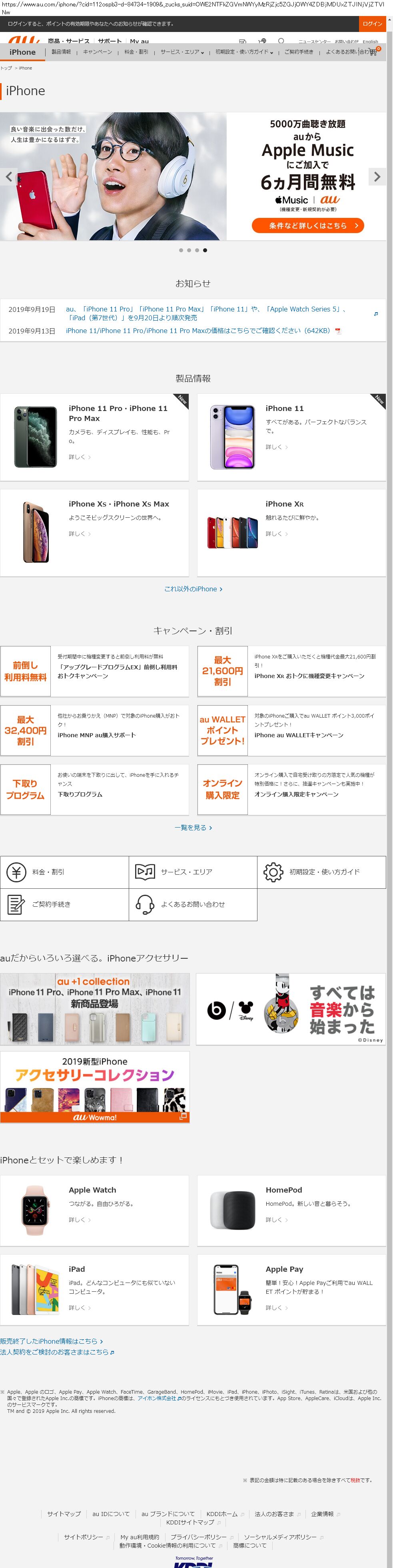393x1568 pixels.
Task: Open the 料金・割引 menu item
Action: [136, 52]
